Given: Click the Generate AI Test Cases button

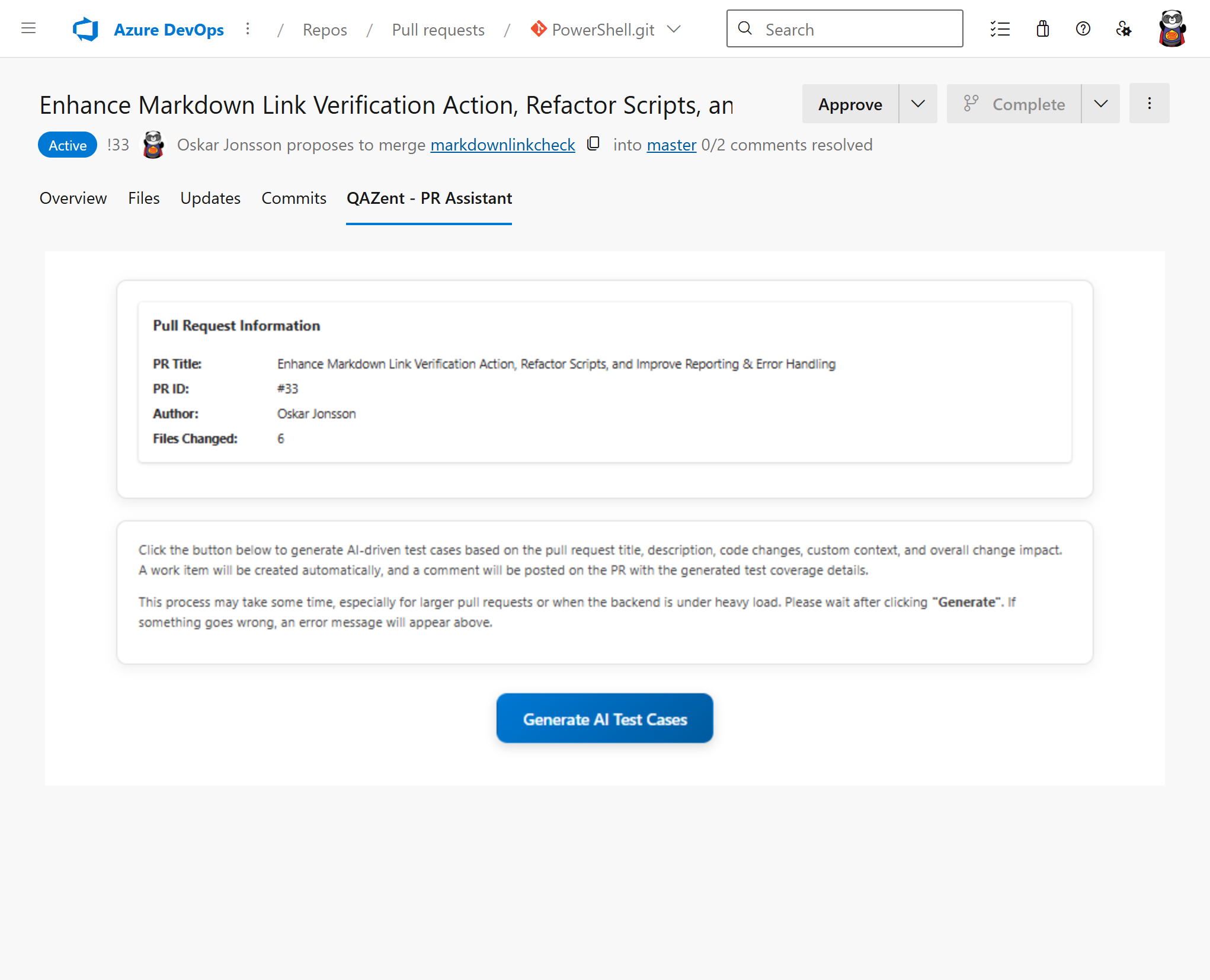Looking at the screenshot, I should [604, 718].
